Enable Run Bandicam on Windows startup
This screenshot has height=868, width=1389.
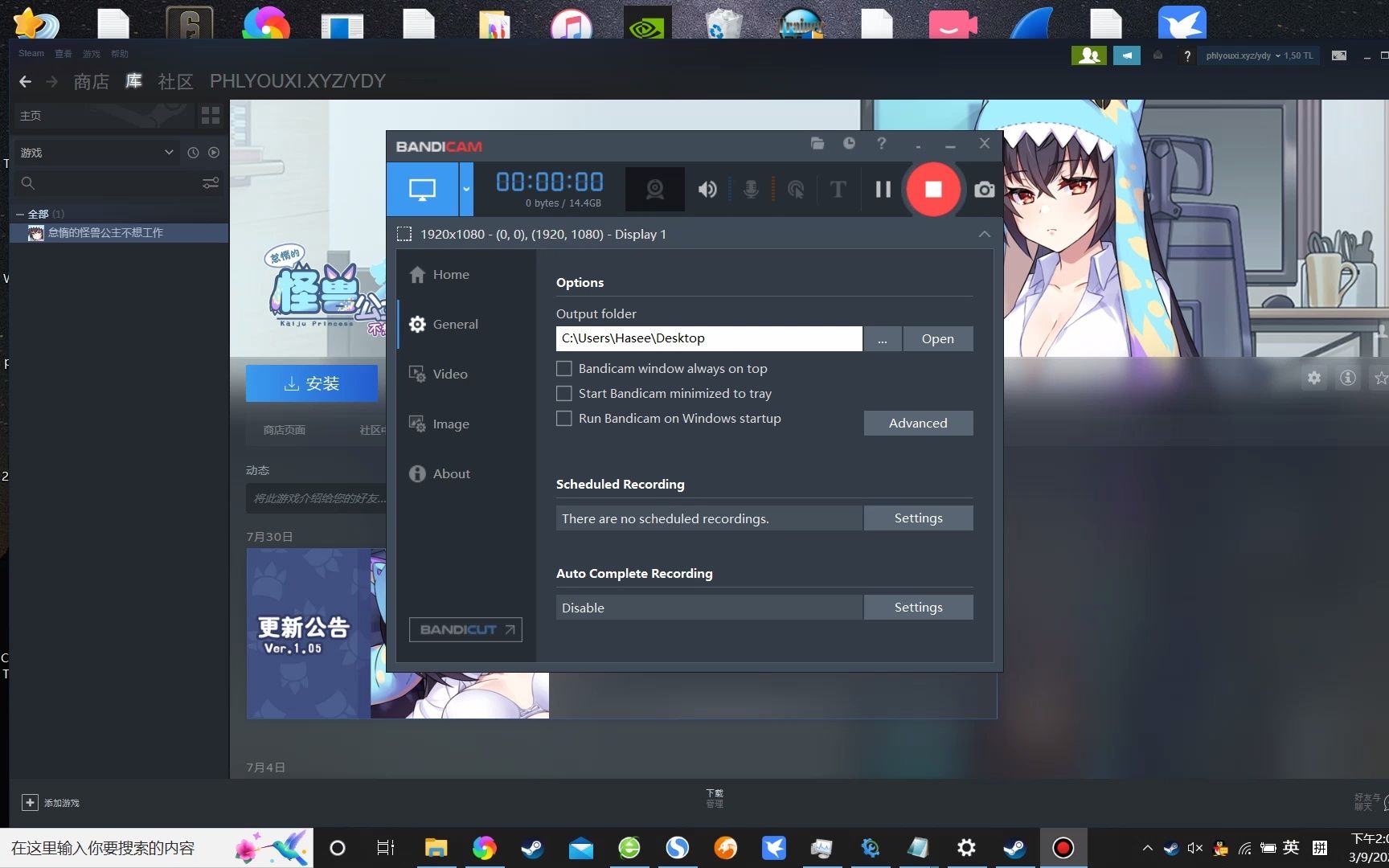point(564,419)
